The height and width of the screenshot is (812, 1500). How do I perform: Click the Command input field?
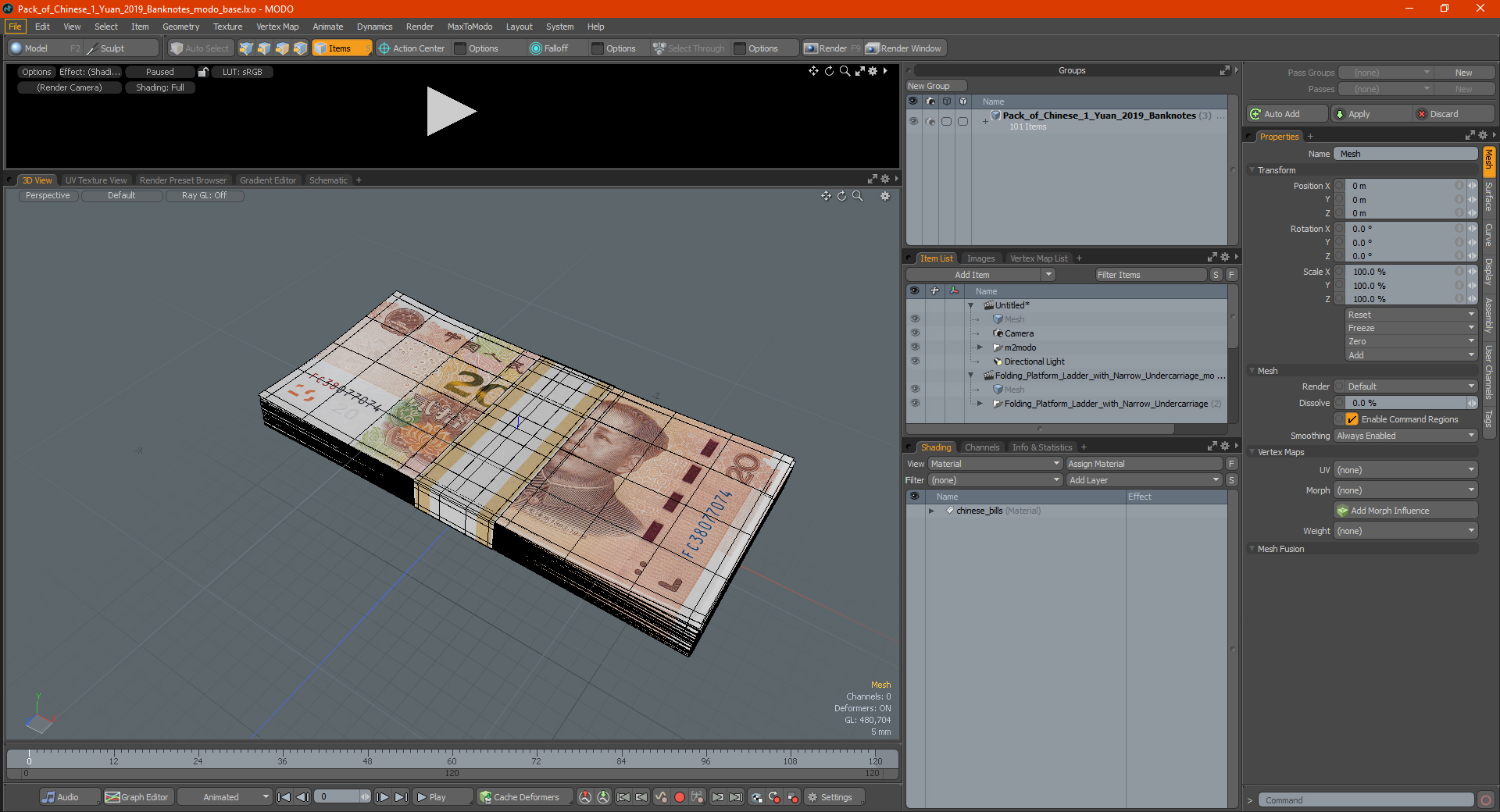[x=1365, y=800]
